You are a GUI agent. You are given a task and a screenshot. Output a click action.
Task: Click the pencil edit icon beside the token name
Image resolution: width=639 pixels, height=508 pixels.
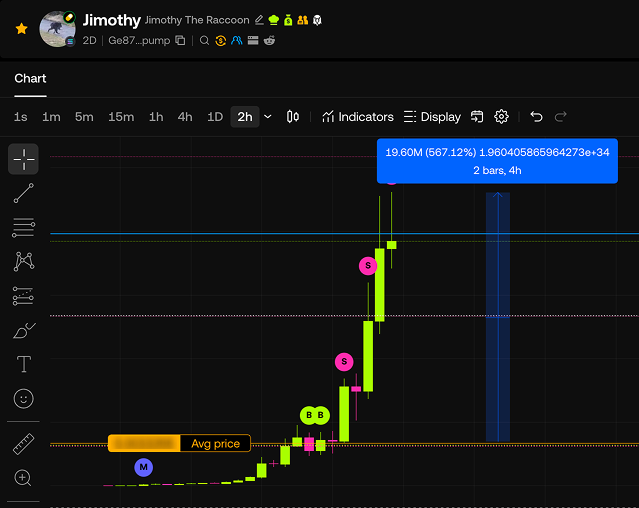pos(259,20)
